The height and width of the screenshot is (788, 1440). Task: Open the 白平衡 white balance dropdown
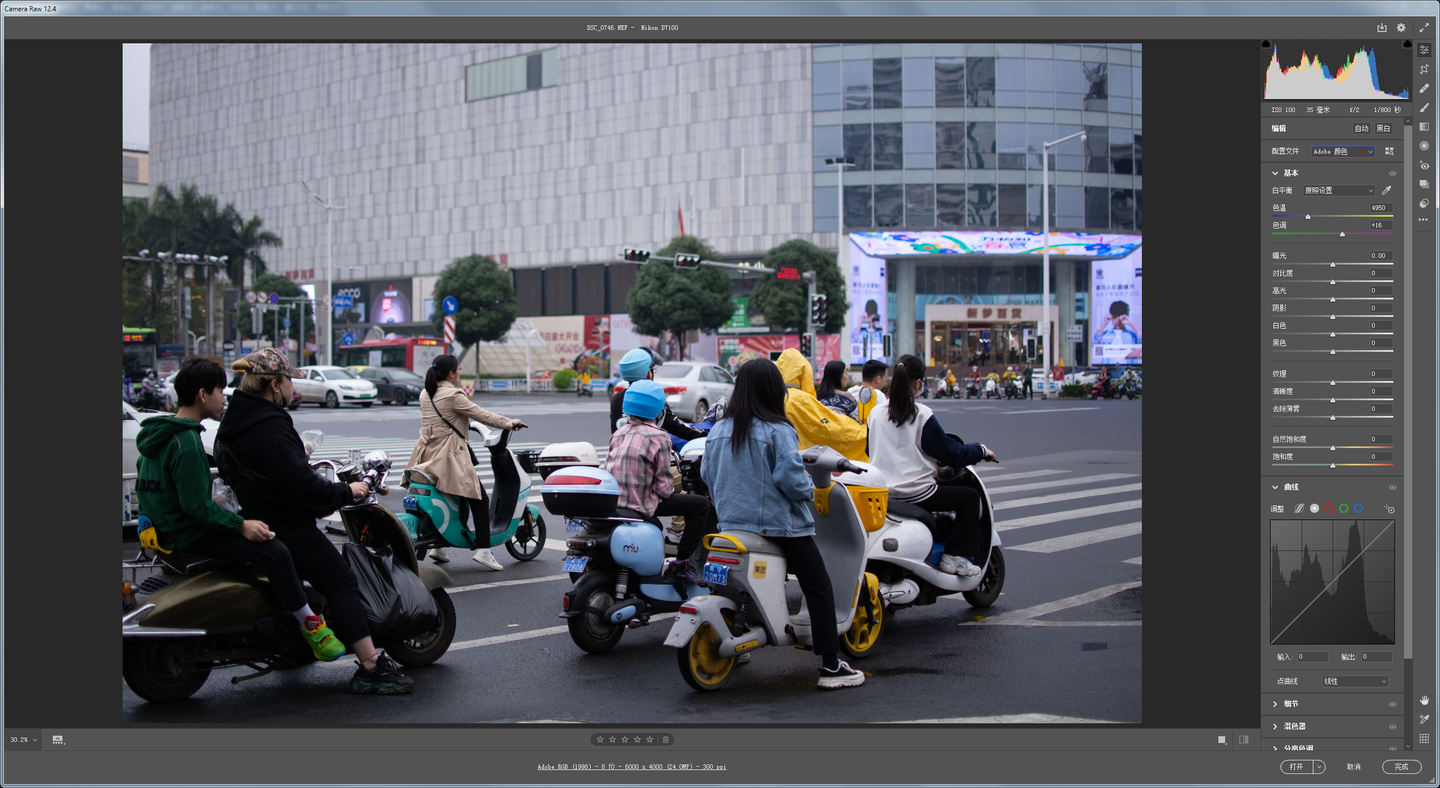(x=1340, y=190)
